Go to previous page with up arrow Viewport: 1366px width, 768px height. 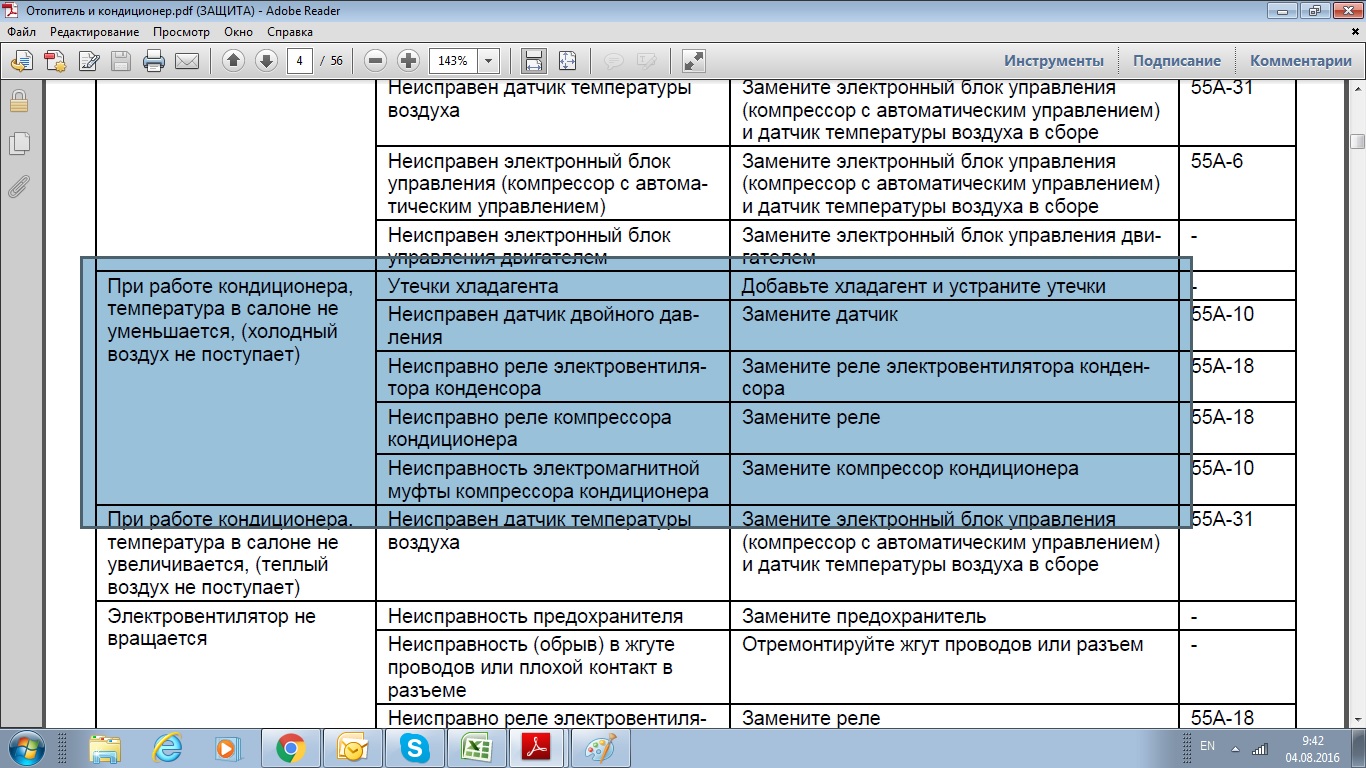point(233,61)
